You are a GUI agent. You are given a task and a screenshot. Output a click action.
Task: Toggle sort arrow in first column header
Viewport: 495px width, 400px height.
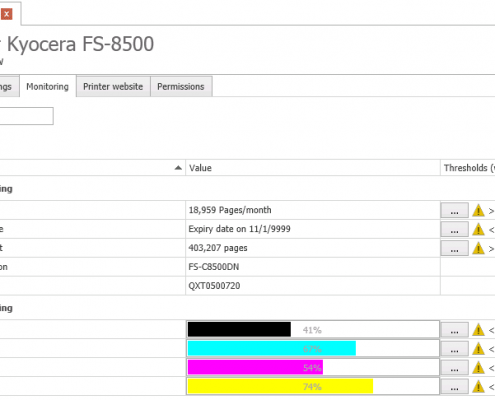point(178,168)
